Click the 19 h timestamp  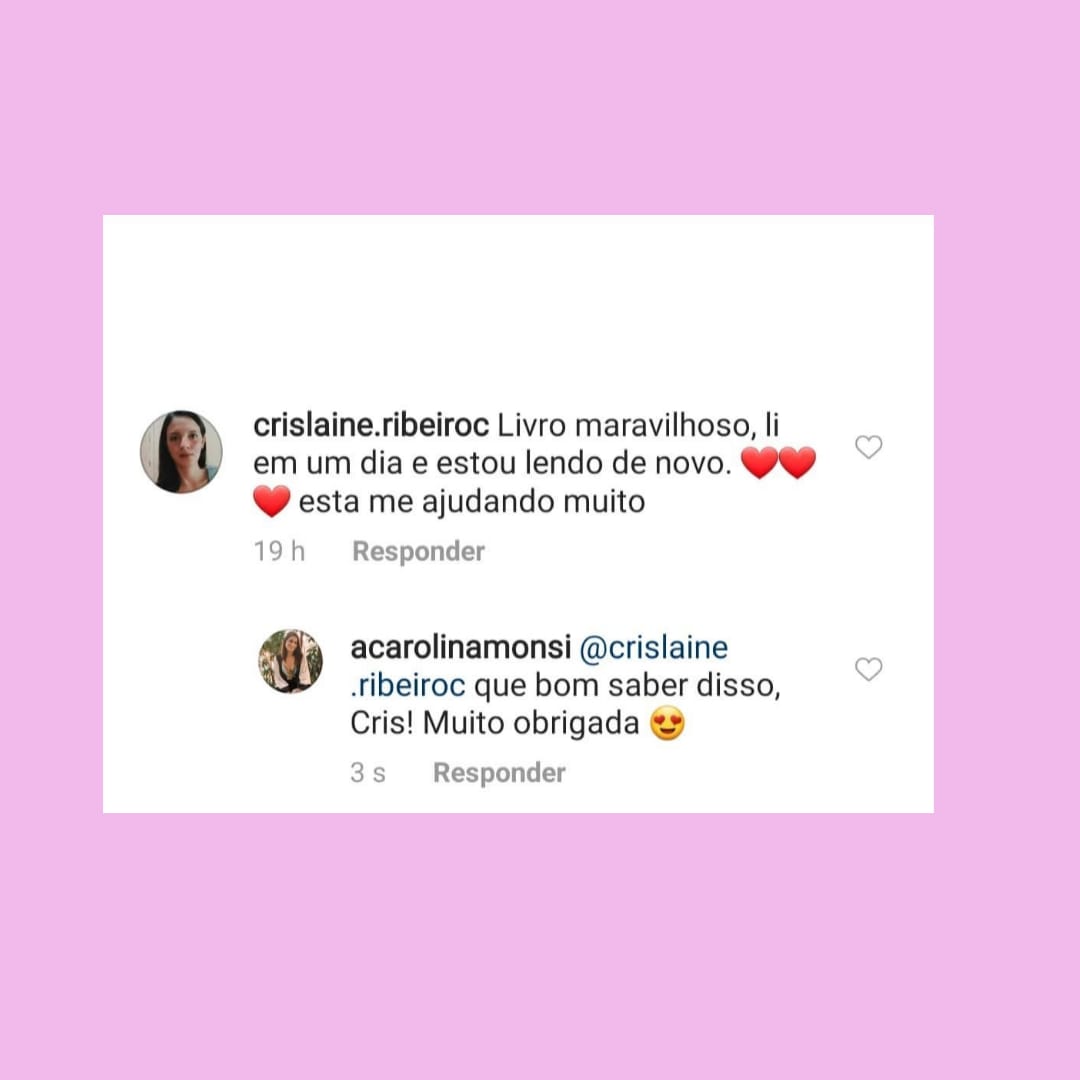279,552
